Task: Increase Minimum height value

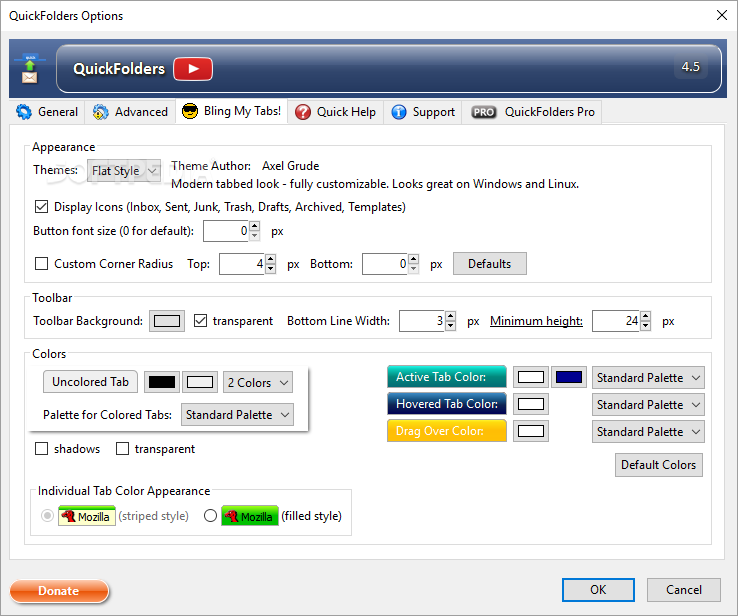Action: [x=645, y=316]
